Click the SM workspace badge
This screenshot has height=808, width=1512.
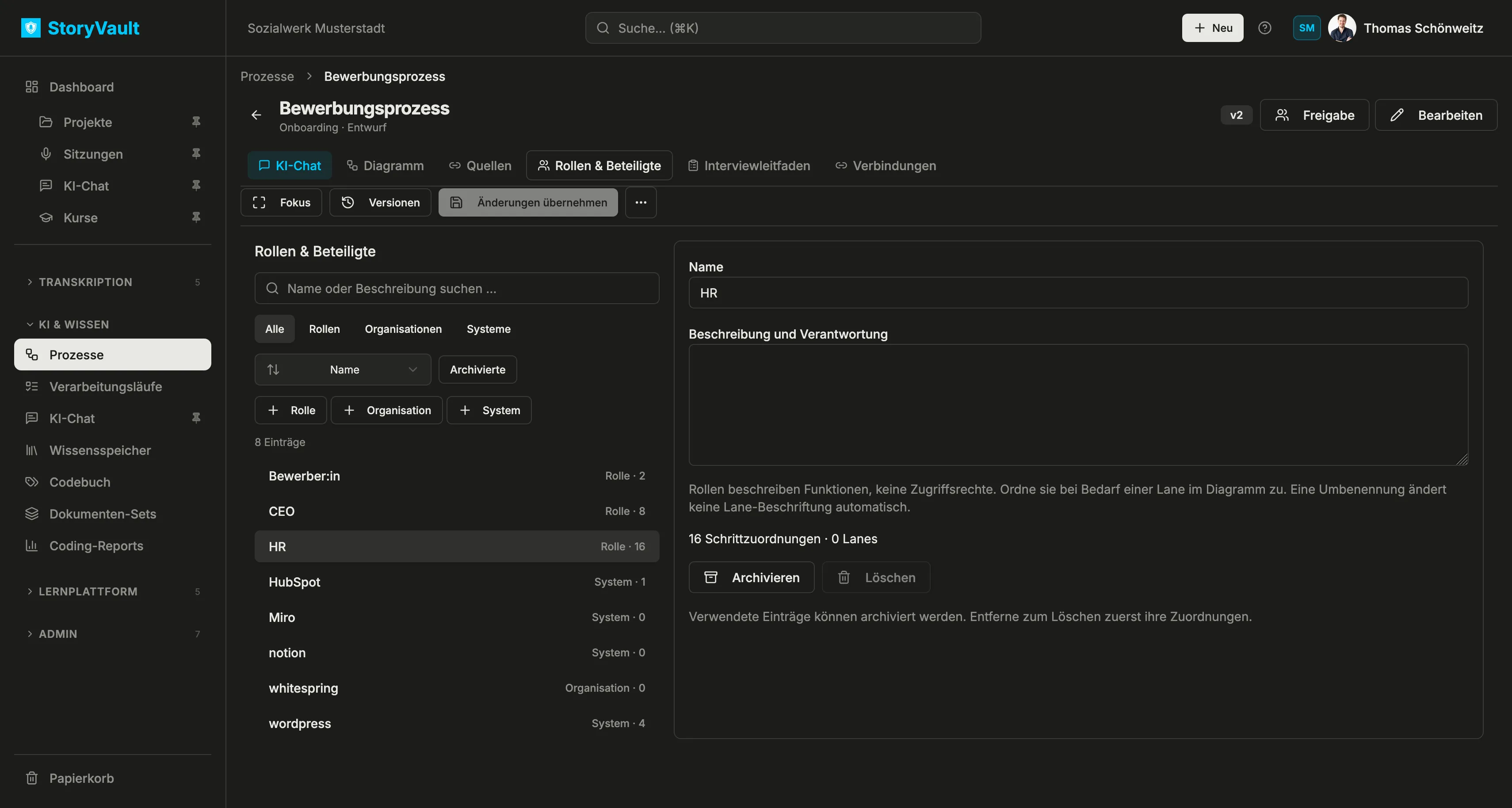point(1306,27)
